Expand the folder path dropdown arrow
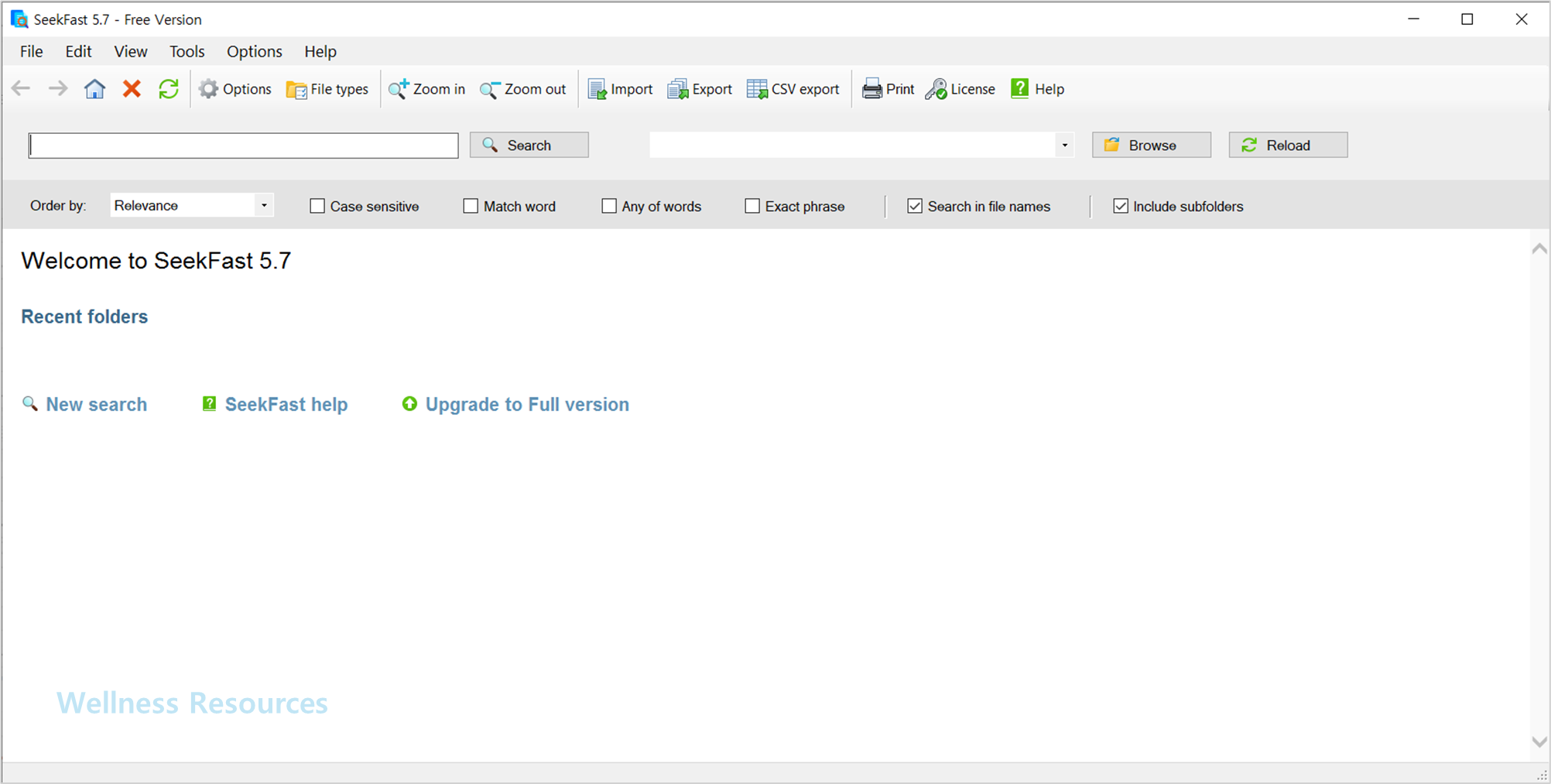The width and height of the screenshot is (1551, 784). (x=1065, y=146)
